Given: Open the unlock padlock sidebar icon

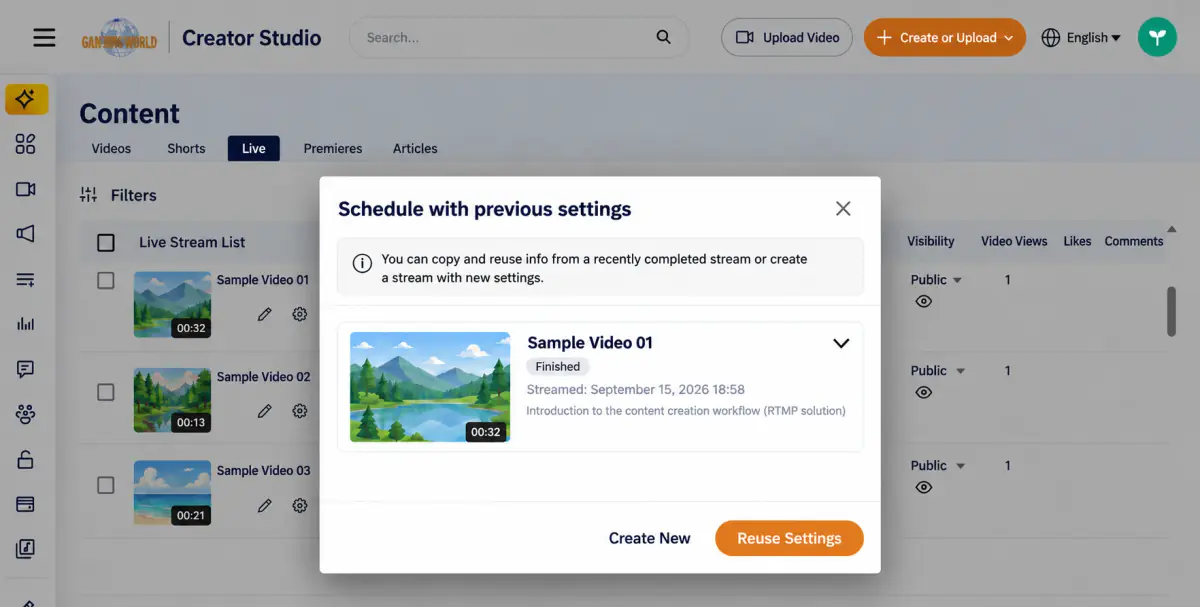Looking at the screenshot, I should tap(26, 459).
